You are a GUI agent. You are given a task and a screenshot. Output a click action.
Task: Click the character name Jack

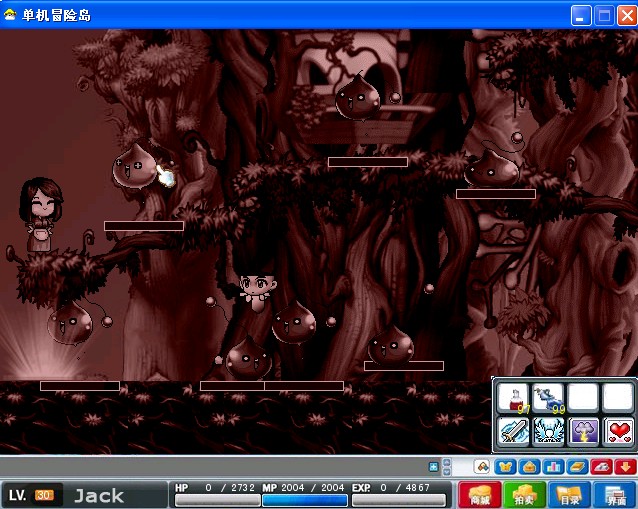99,496
